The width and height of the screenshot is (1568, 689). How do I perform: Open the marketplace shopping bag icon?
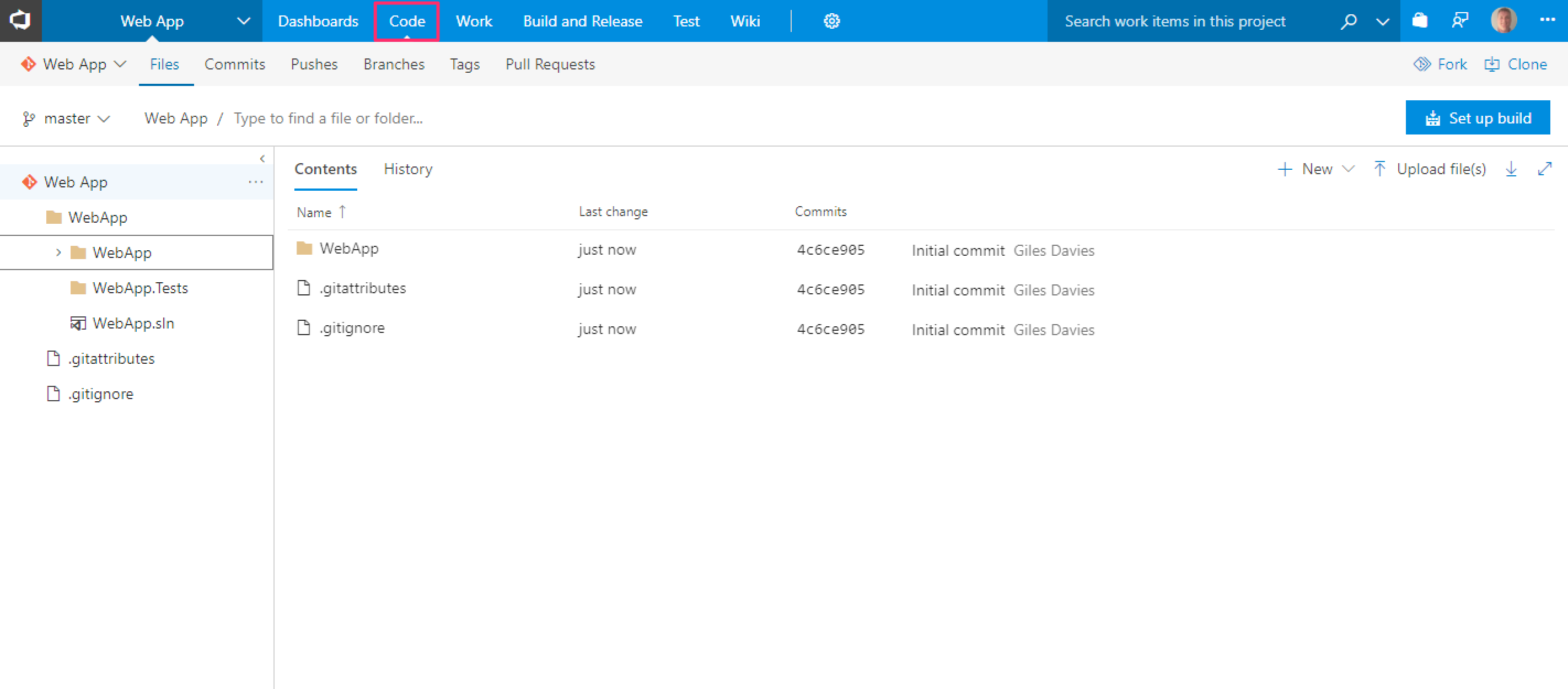(1420, 21)
